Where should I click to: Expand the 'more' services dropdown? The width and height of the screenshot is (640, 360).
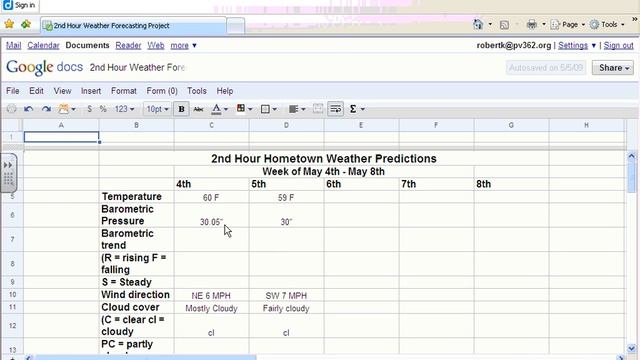(x=183, y=45)
